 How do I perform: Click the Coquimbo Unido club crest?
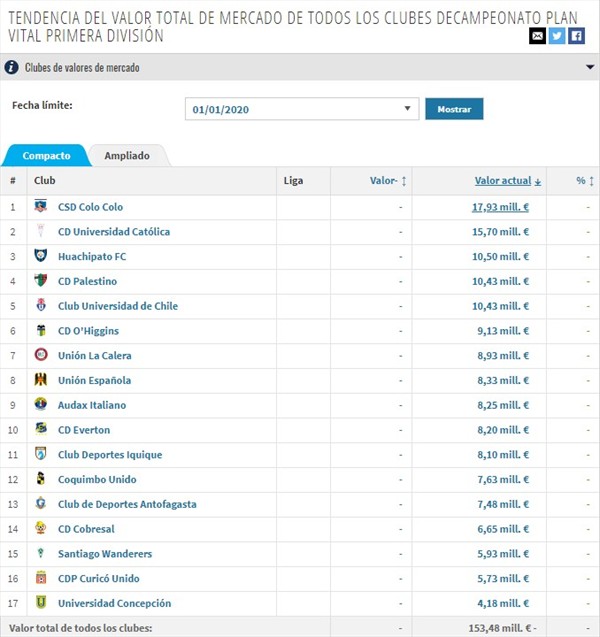click(41, 479)
